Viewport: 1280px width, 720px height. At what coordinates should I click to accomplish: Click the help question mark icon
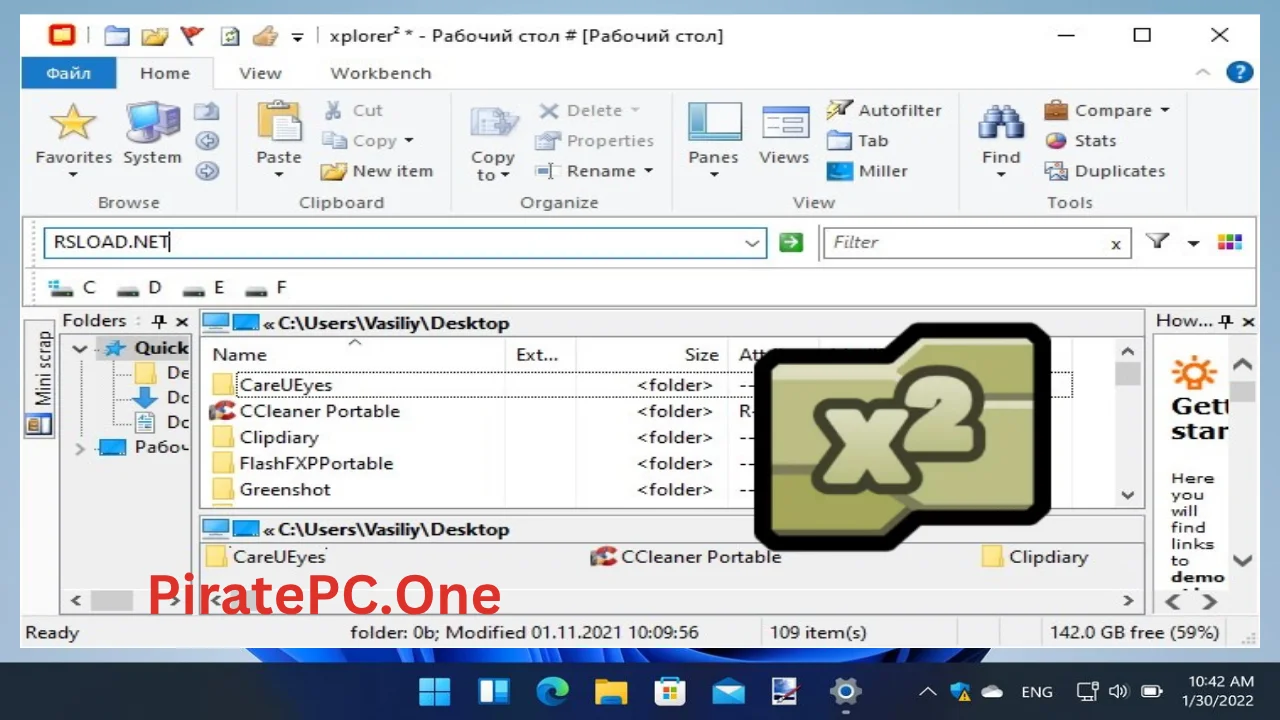(x=1240, y=72)
